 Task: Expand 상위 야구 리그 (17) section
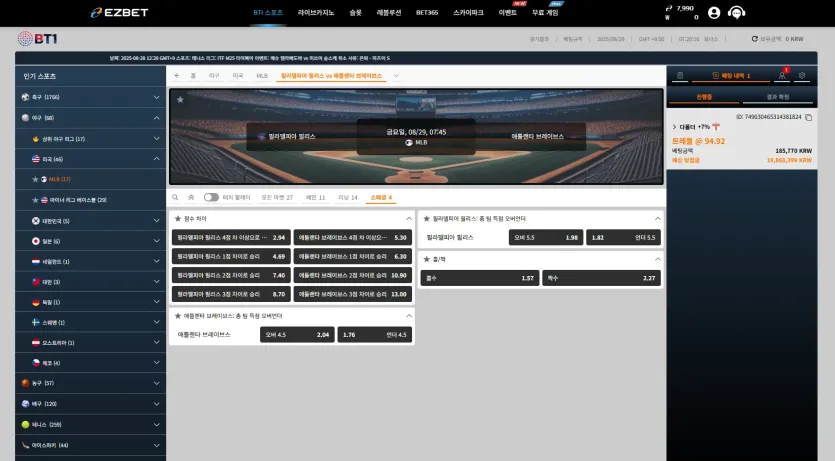click(x=91, y=138)
